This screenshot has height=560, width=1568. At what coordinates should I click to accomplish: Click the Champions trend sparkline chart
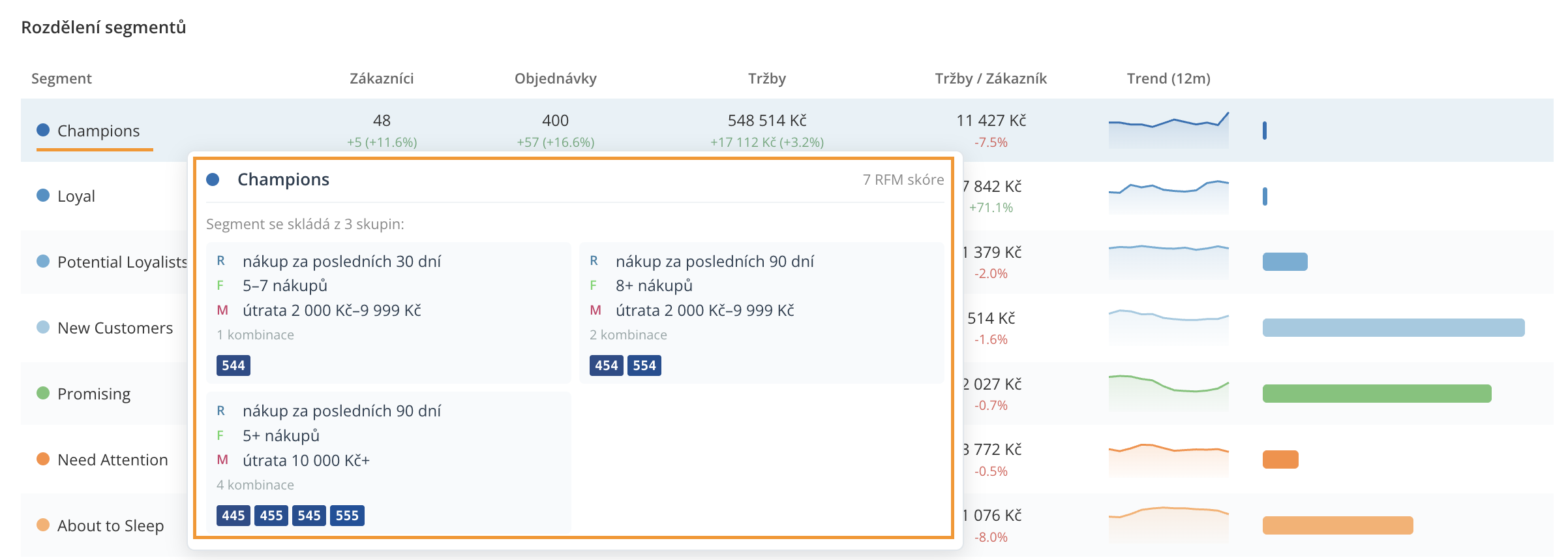(1169, 130)
